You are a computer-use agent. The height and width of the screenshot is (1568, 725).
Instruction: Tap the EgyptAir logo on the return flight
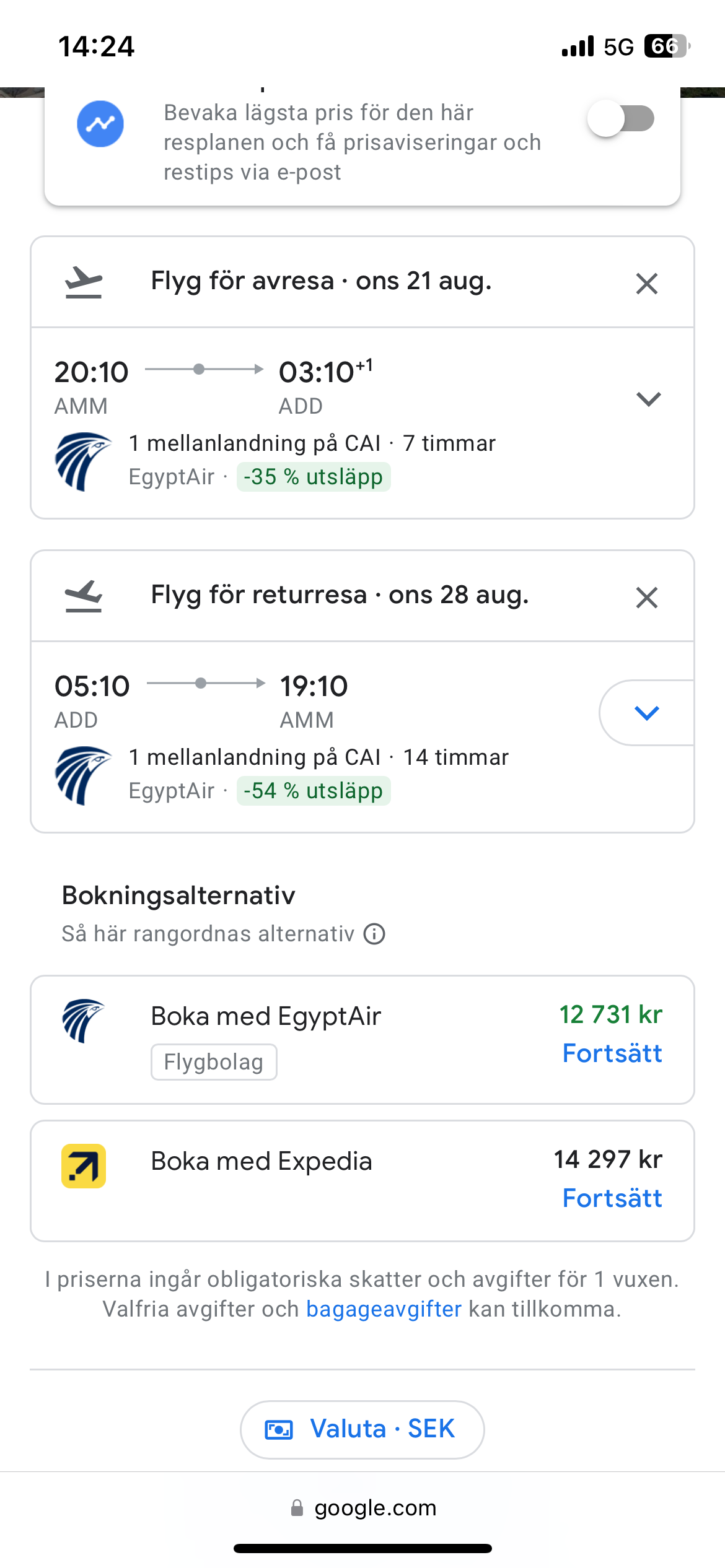point(83,775)
